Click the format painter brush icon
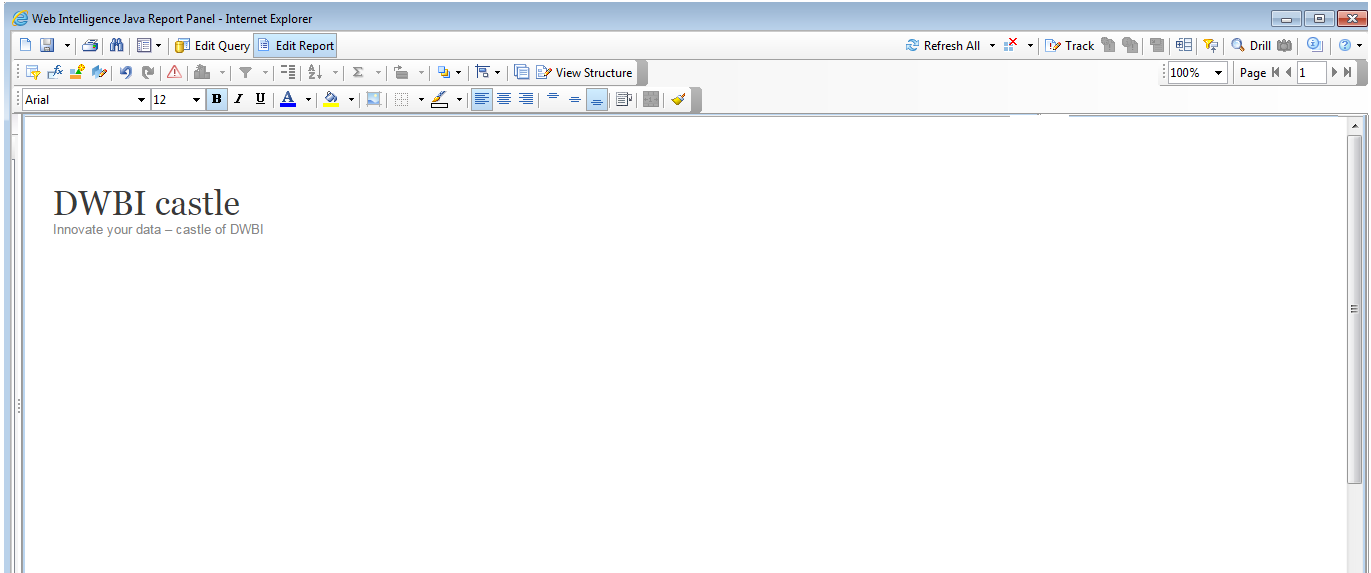The image size is (1371, 573). pyautogui.click(x=678, y=100)
